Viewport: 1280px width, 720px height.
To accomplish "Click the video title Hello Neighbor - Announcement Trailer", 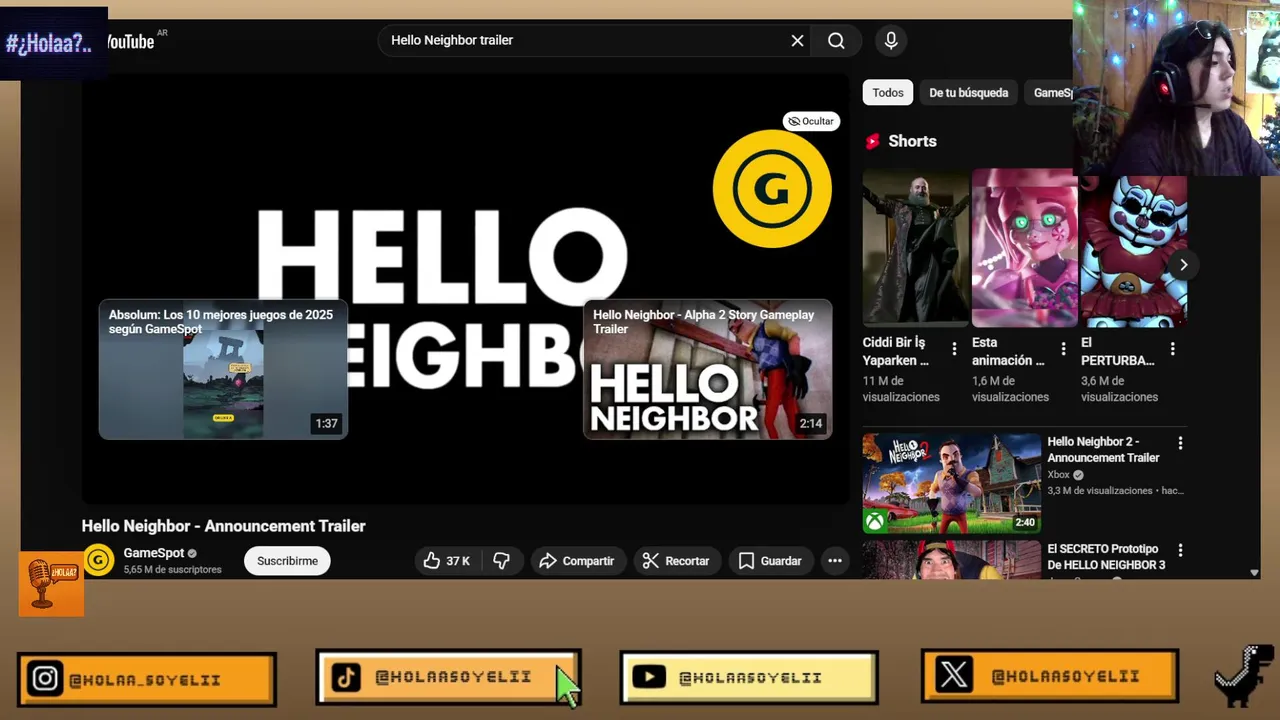I will click(x=224, y=526).
